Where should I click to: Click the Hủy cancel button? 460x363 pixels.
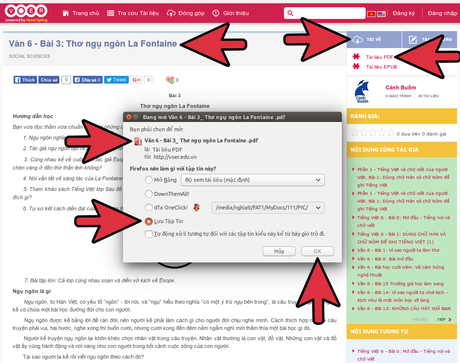click(279, 251)
